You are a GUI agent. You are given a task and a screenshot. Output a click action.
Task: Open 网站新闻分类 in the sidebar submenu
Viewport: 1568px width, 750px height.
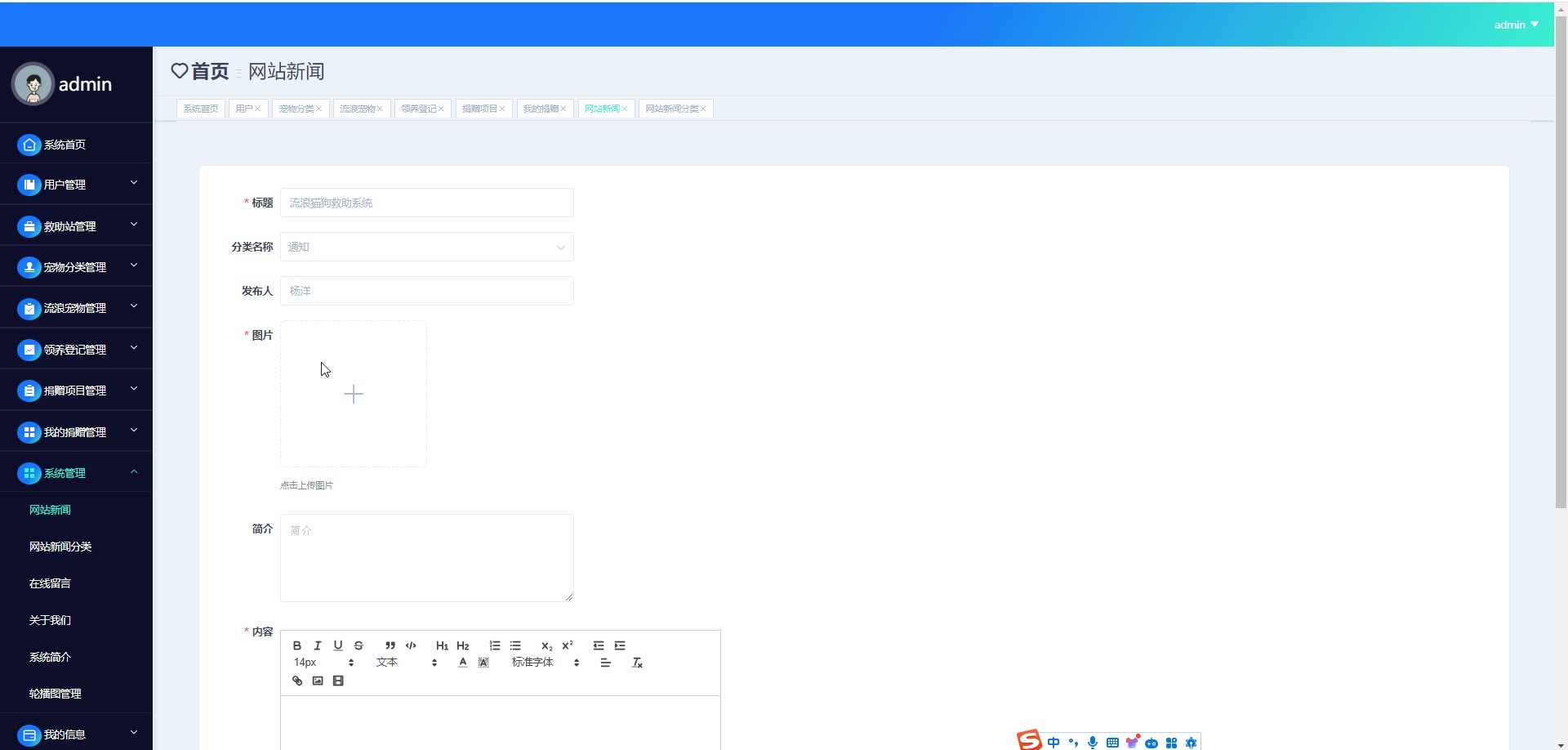click(x=60, y=547)
